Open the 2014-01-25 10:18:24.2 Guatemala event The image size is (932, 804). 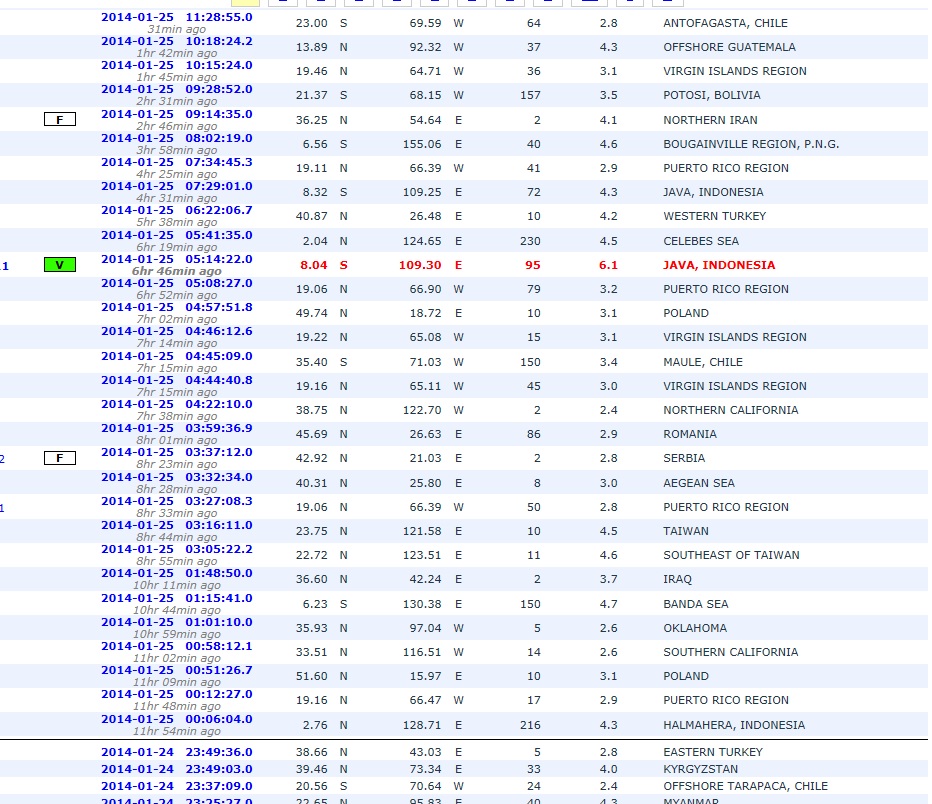(x=176, y=41)
